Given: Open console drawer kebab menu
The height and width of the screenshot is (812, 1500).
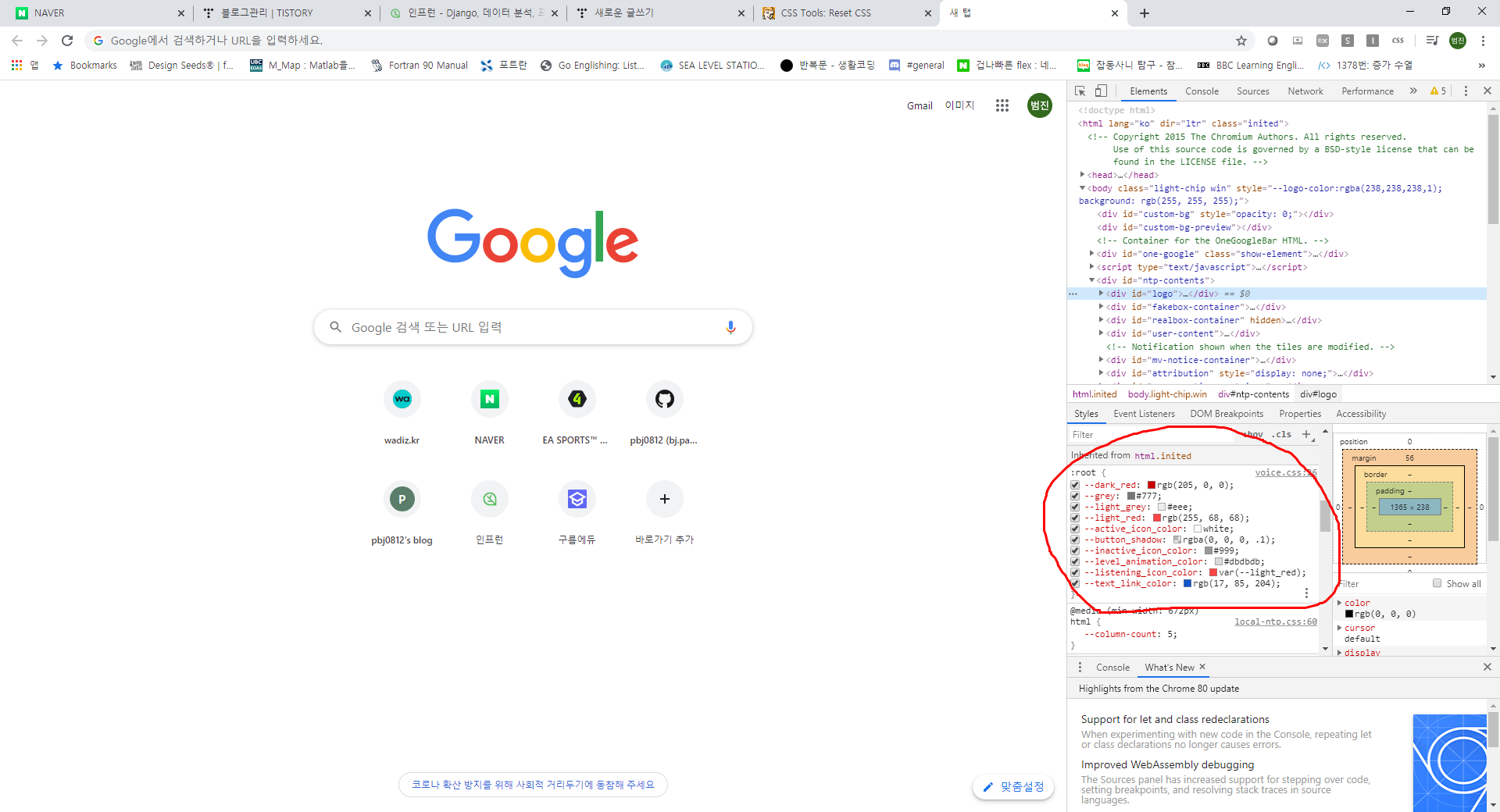Looking at the screenshot, I should pyautogui.click(x=1080, y=667).
